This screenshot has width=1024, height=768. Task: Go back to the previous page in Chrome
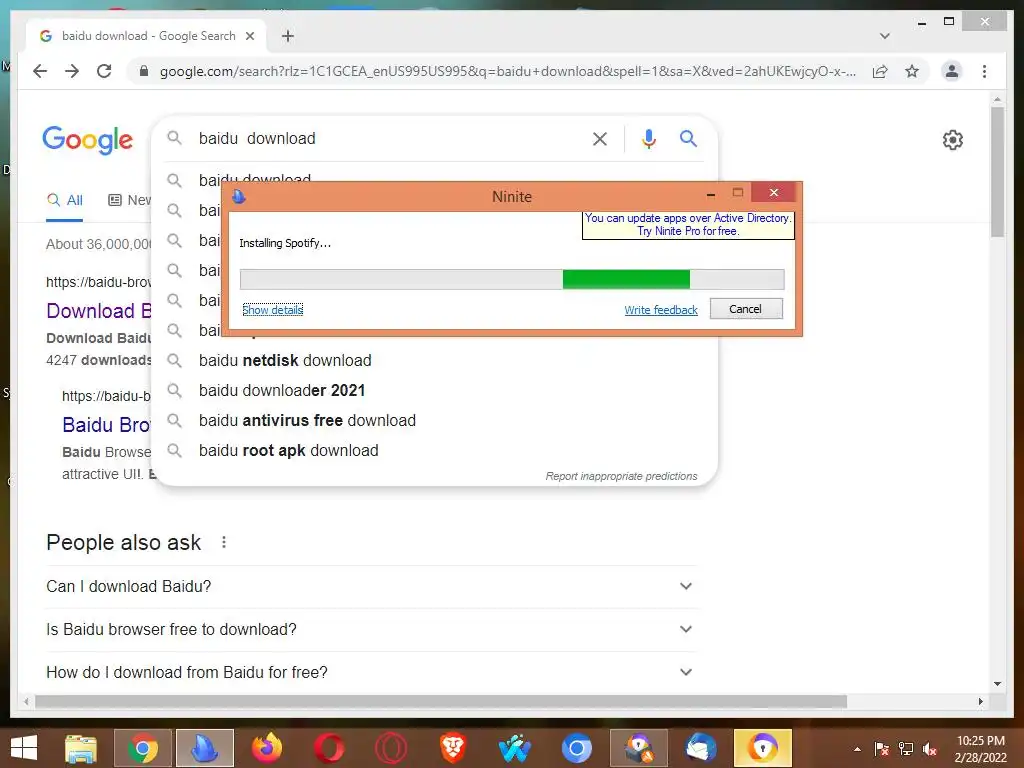pos(40,71)
